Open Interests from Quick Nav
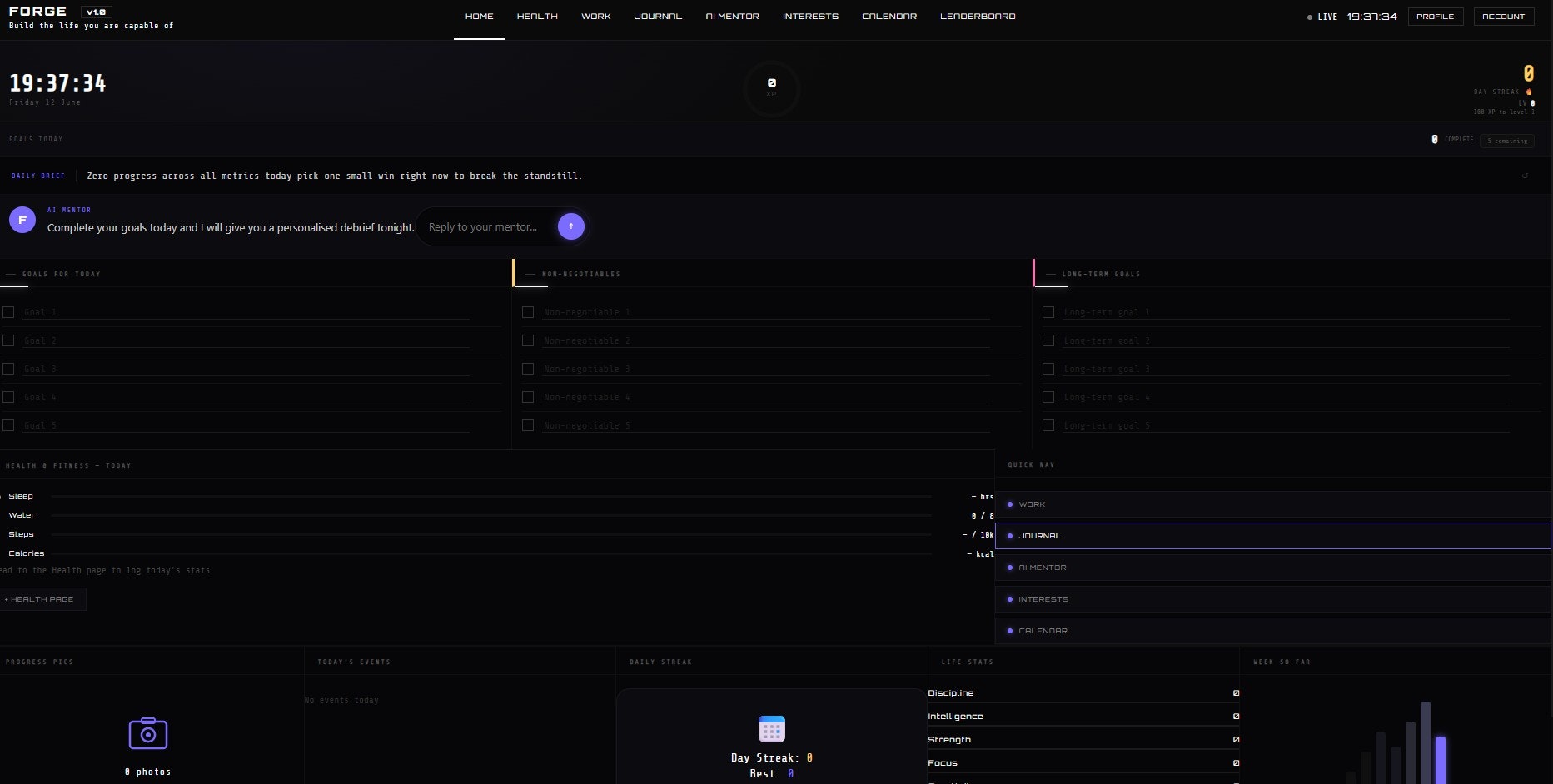Screen dimensions: 1553x784 click(x=1273, y=599)
